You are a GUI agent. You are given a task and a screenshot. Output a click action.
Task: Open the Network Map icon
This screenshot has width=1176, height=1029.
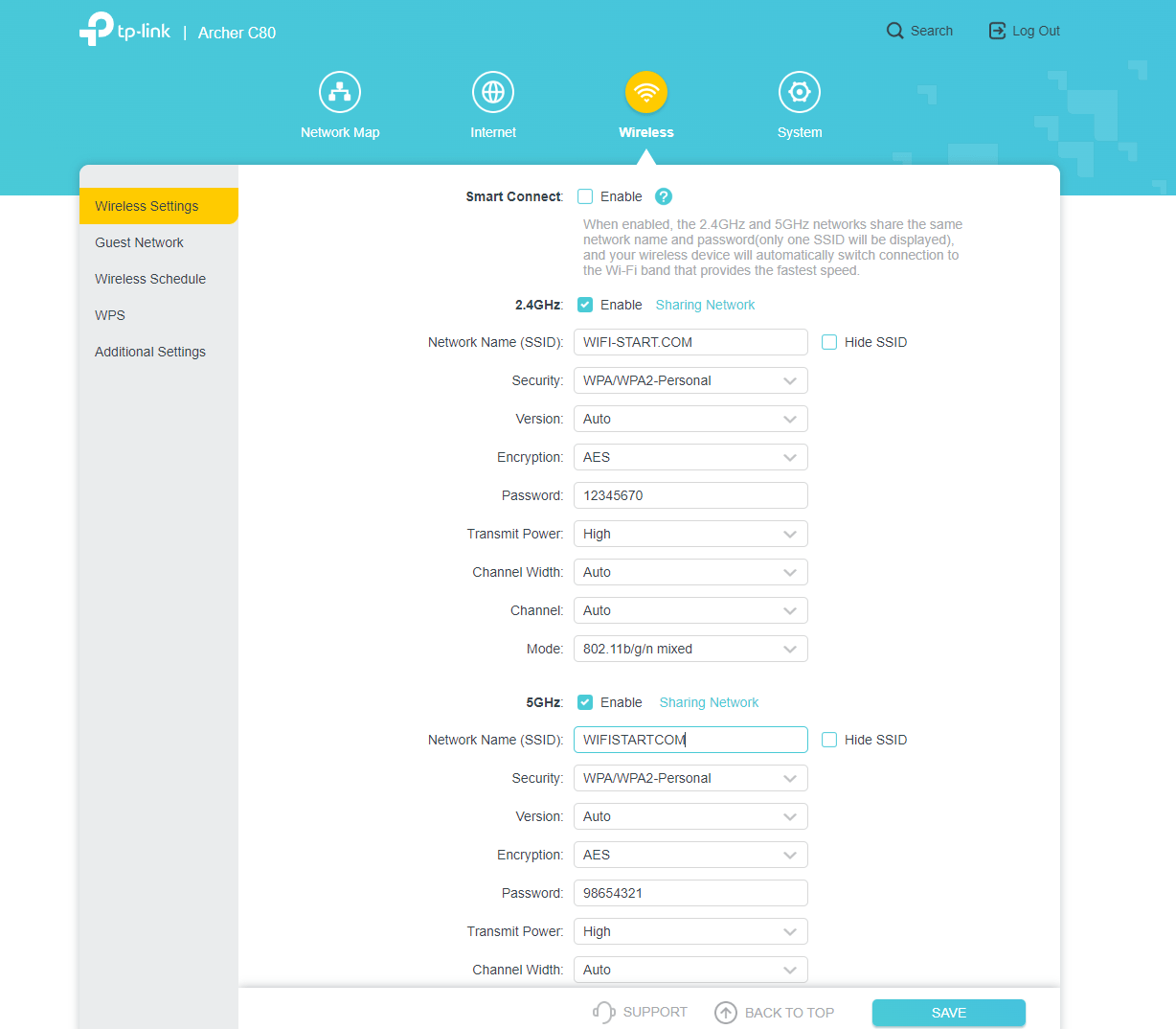click(x=340, y=92)
